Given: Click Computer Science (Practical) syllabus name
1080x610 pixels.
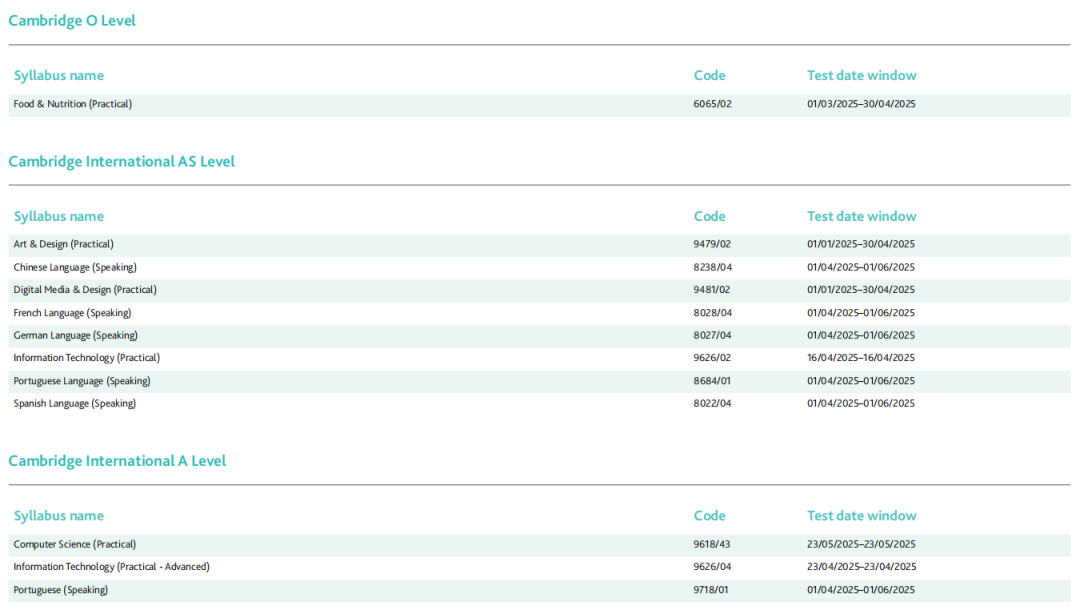Looking at the screenshot, I should [74, 544].
